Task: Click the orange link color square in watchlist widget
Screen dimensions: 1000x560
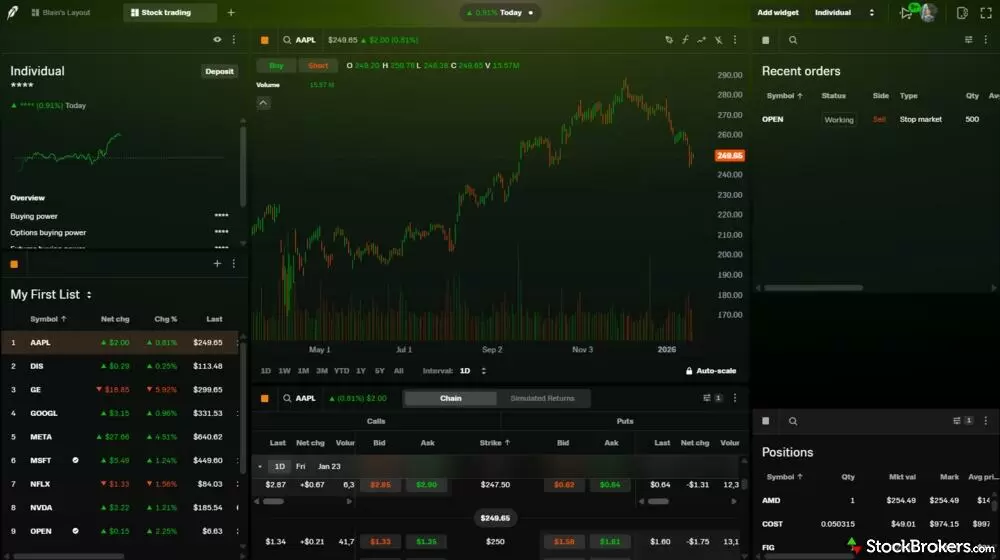Action: point(14,263)
